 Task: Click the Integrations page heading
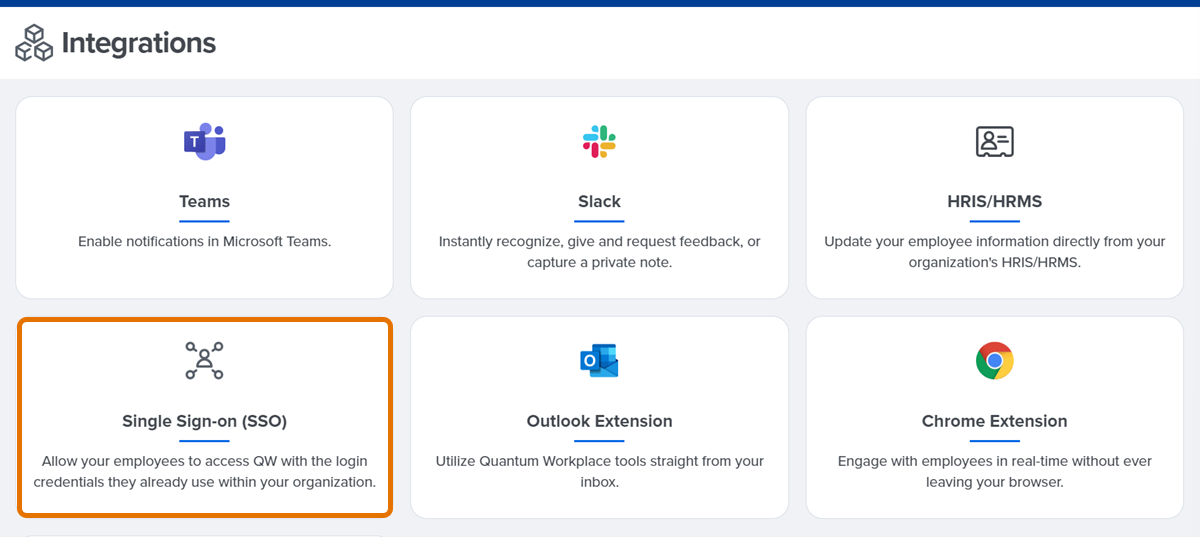click(138, 43)
